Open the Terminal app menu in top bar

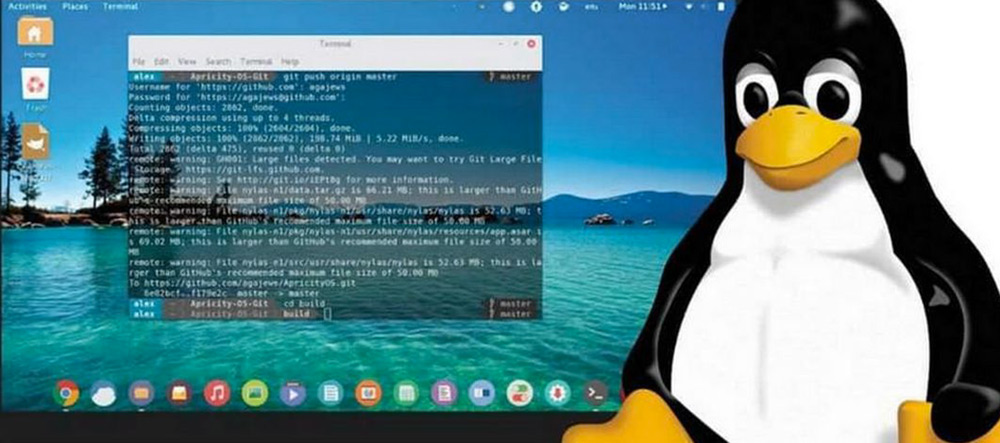tap(120, 6)
